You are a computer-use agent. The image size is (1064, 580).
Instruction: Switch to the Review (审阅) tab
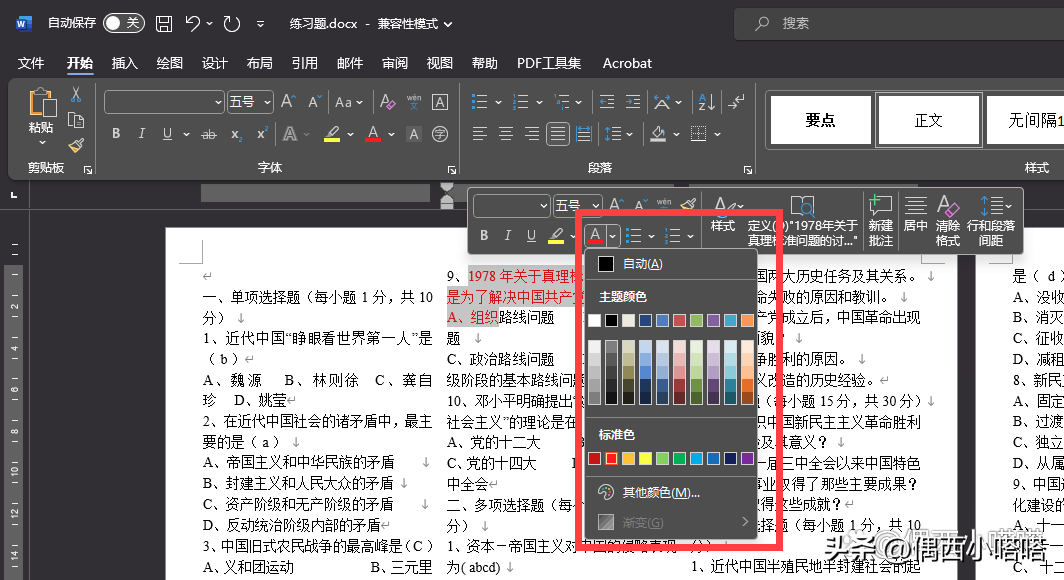395,63
